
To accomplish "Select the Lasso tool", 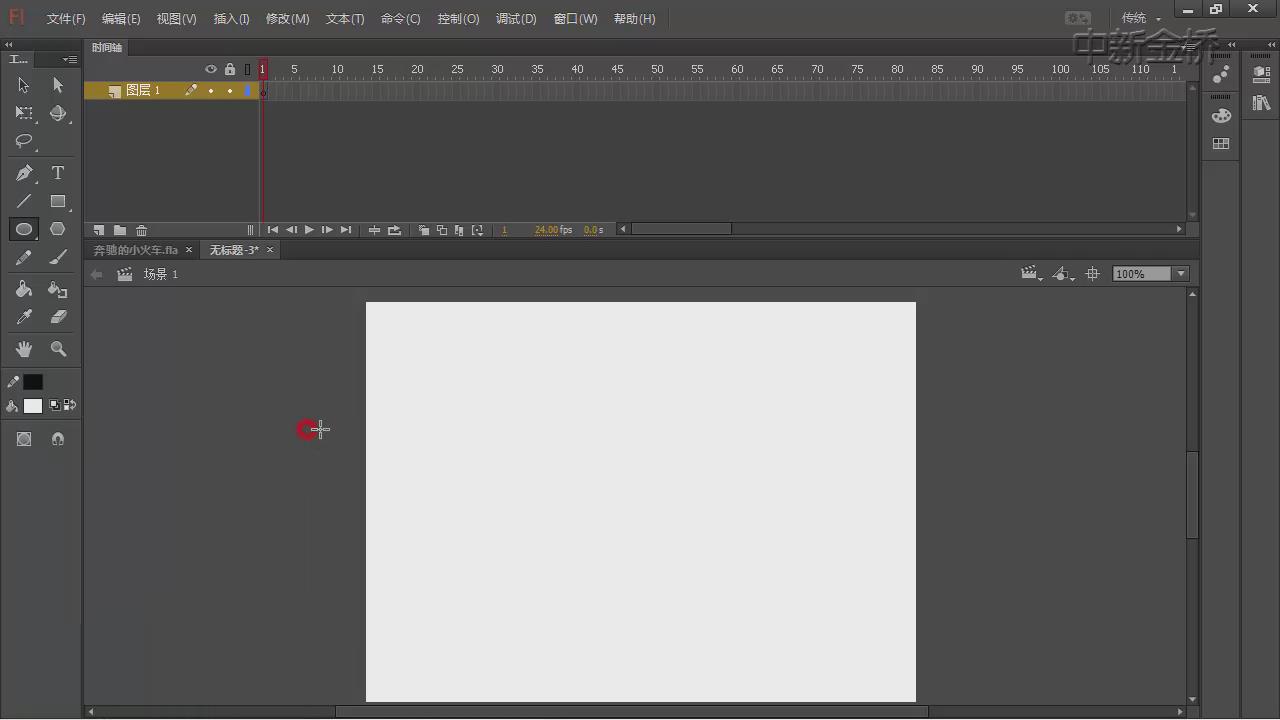I will (24, 141).
